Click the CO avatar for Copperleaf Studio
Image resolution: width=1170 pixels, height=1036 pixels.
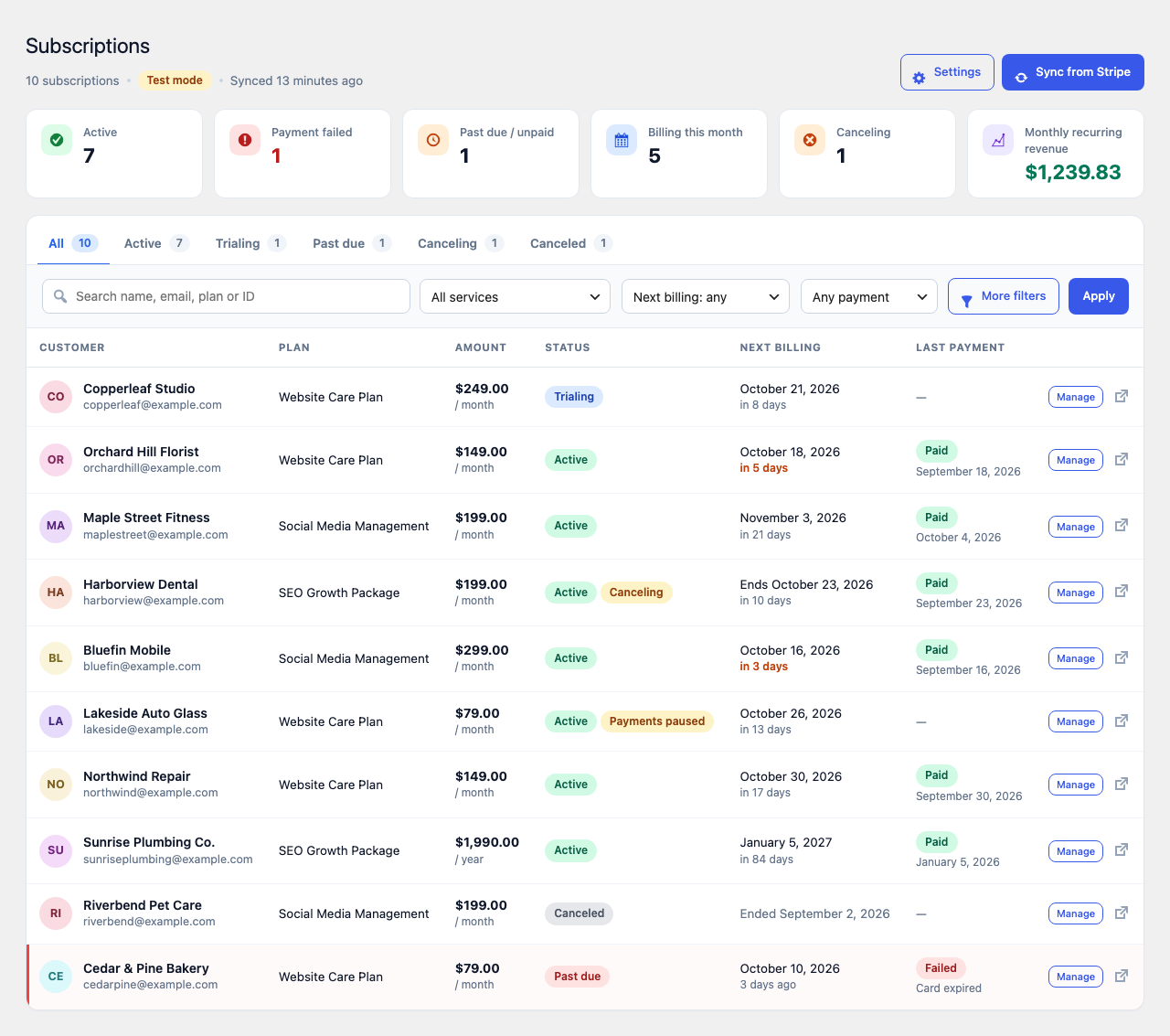pyautogui.click(x=56, y=397)
